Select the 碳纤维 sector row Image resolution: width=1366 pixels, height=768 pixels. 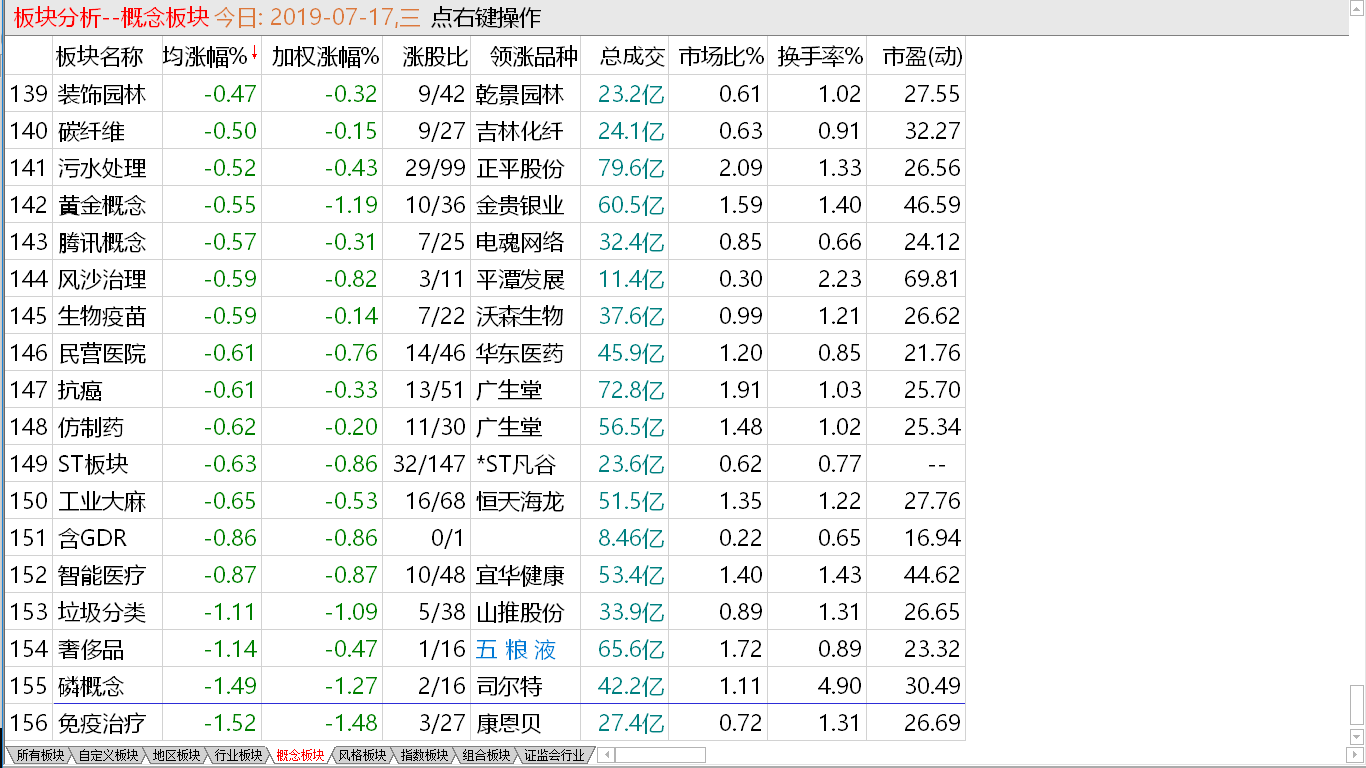pos(486,131)
